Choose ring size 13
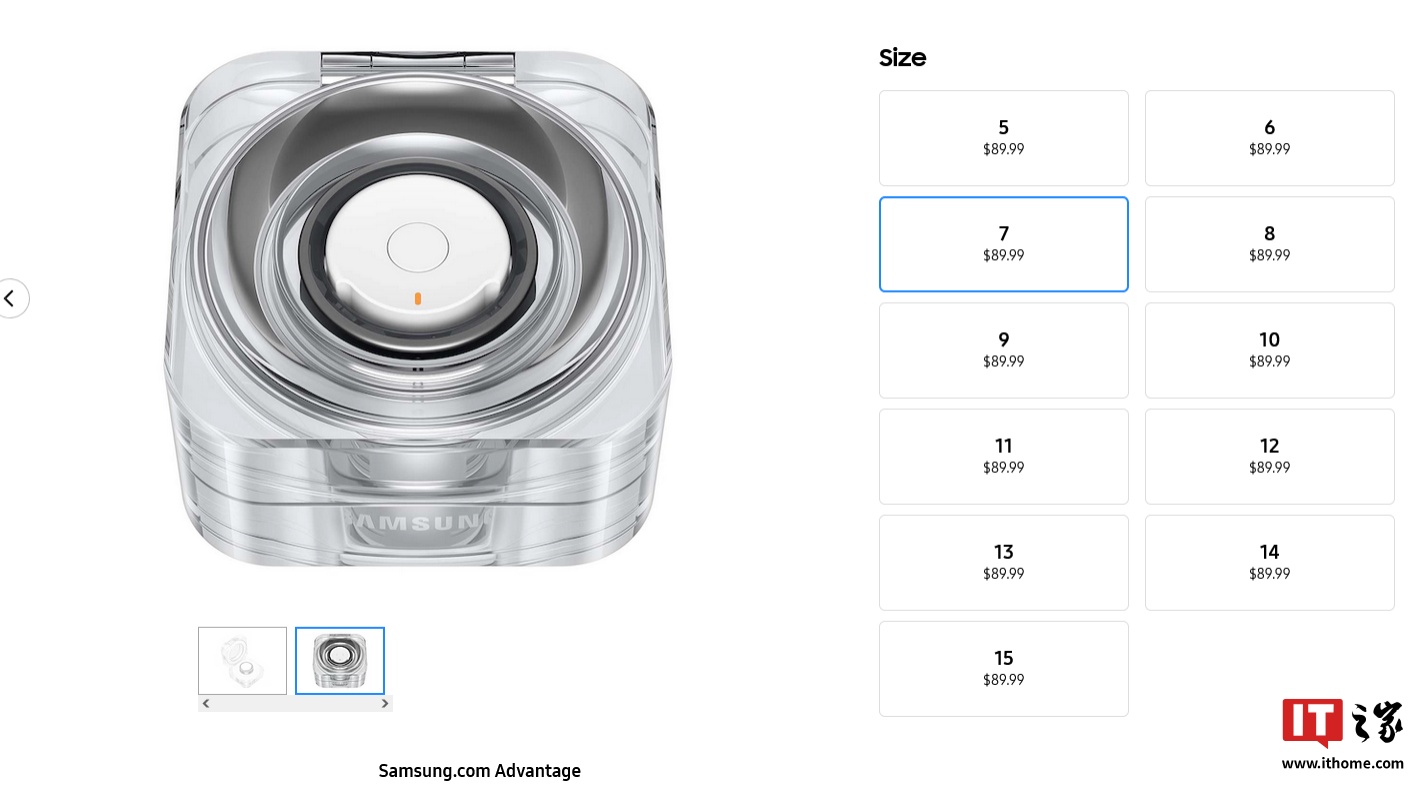The width and height of the screenshot is (1427, 785). click(x=1003, y=562)
